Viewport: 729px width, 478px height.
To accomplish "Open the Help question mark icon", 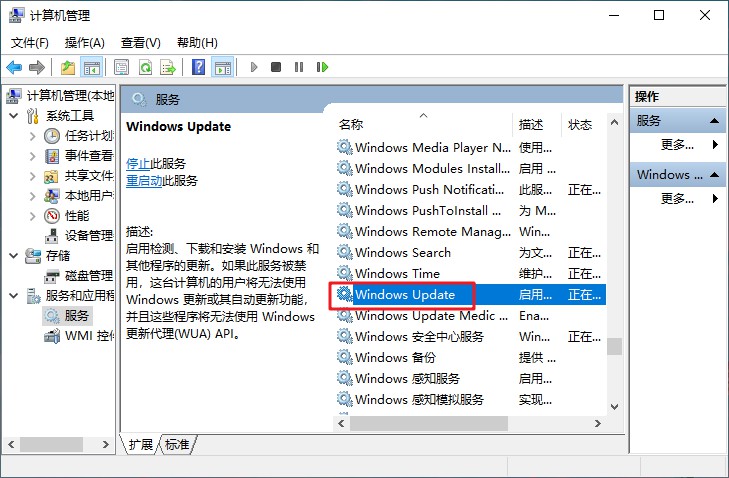I will (199, 67).
